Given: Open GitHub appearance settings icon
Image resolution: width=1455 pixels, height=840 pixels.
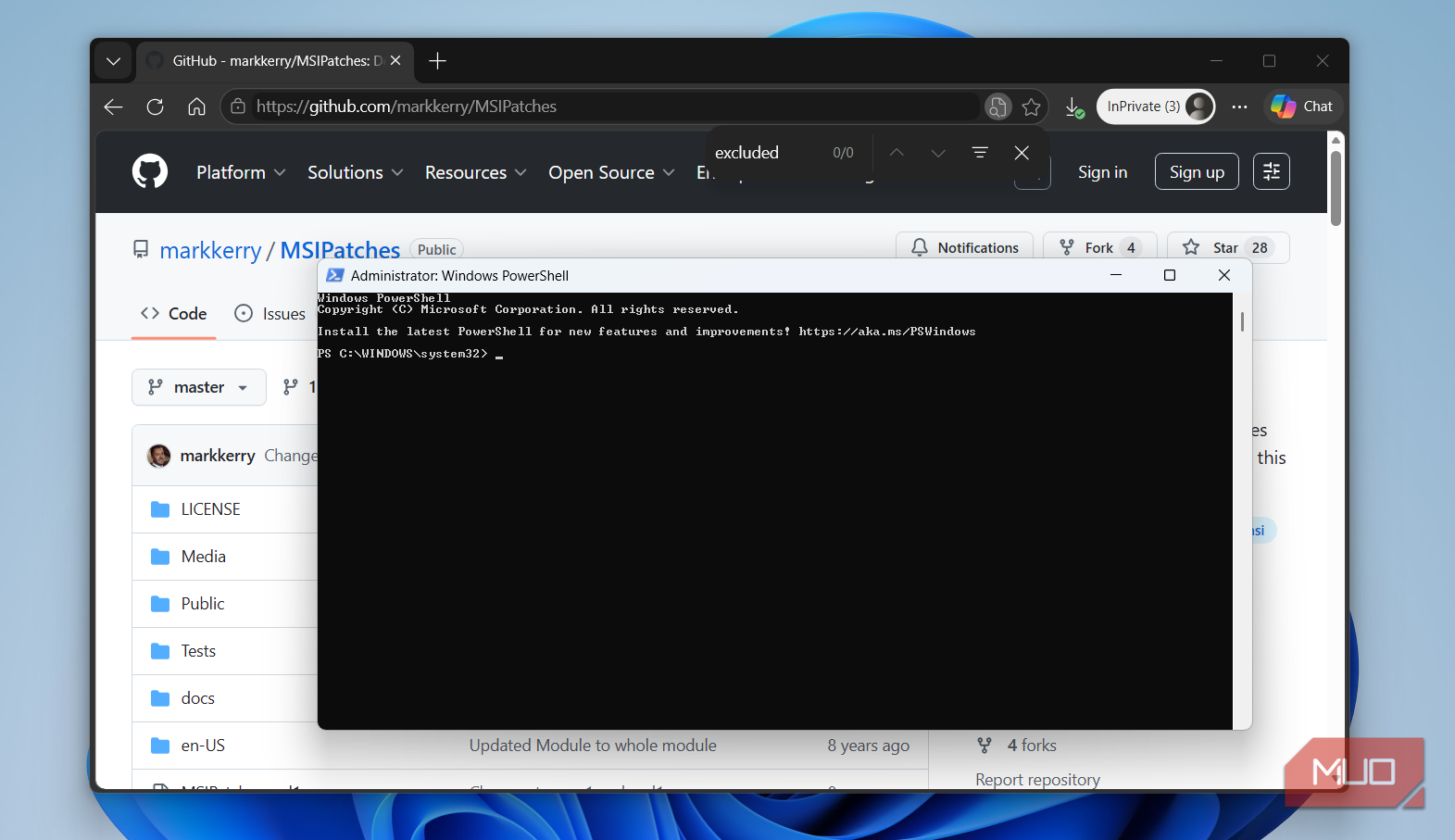Looking at the screenshot, I should pyautogui.click(x=1272, y=171).
